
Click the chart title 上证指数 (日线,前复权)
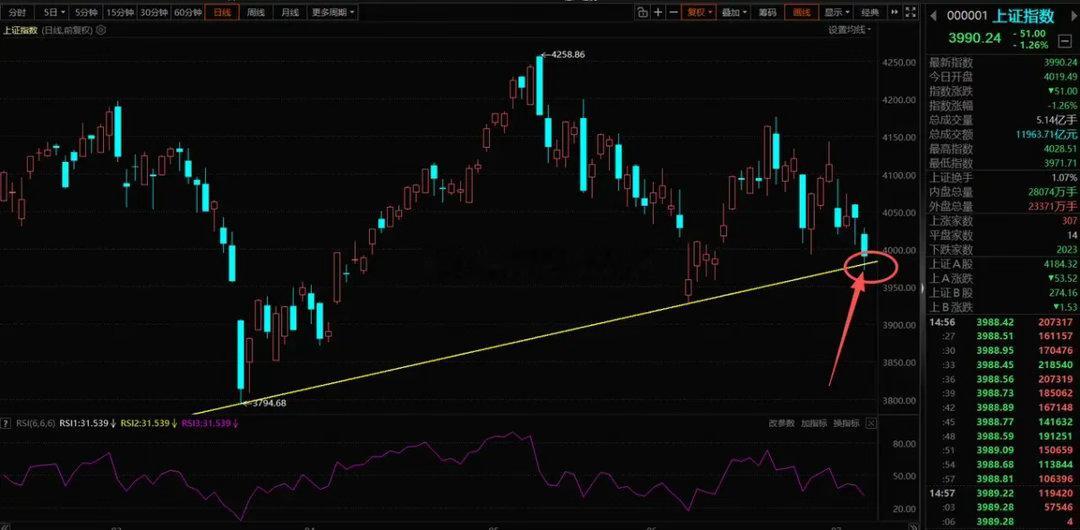(x=48, y=30)
